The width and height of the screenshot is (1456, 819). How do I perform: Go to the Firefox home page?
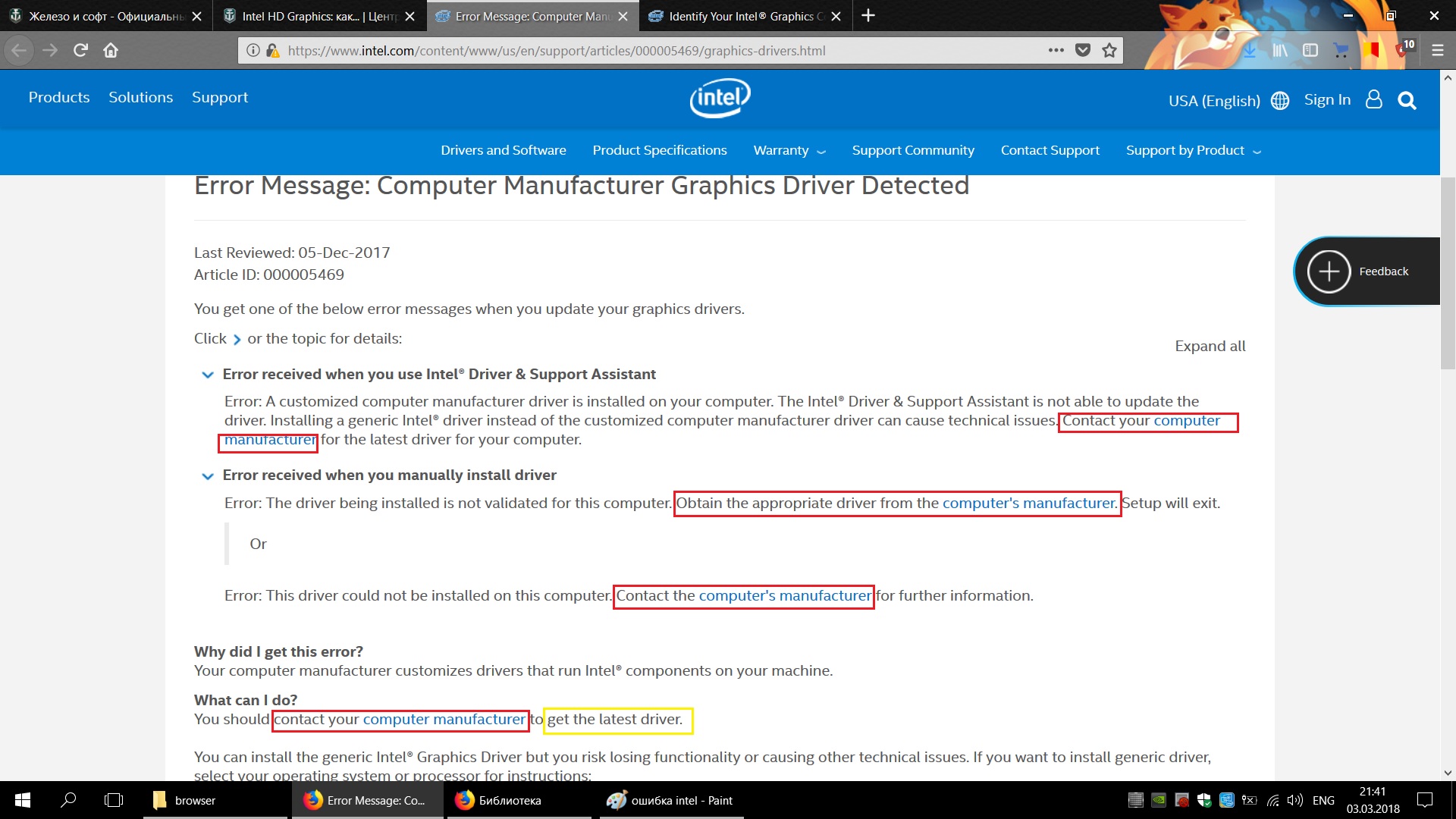(x=111, y=50)
